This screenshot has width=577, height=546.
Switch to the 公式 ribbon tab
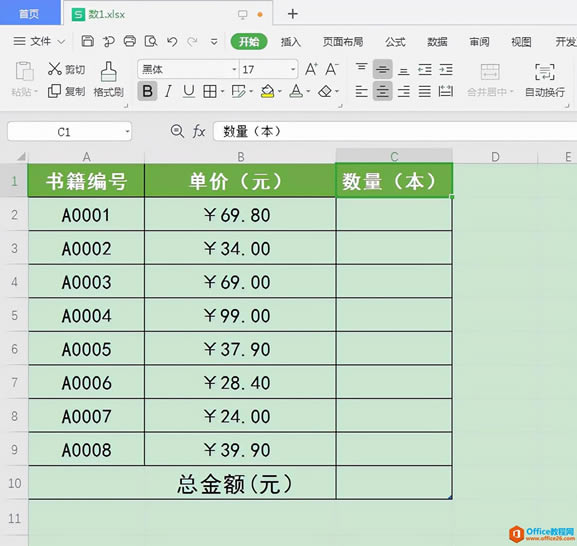[x=395, y=42]
